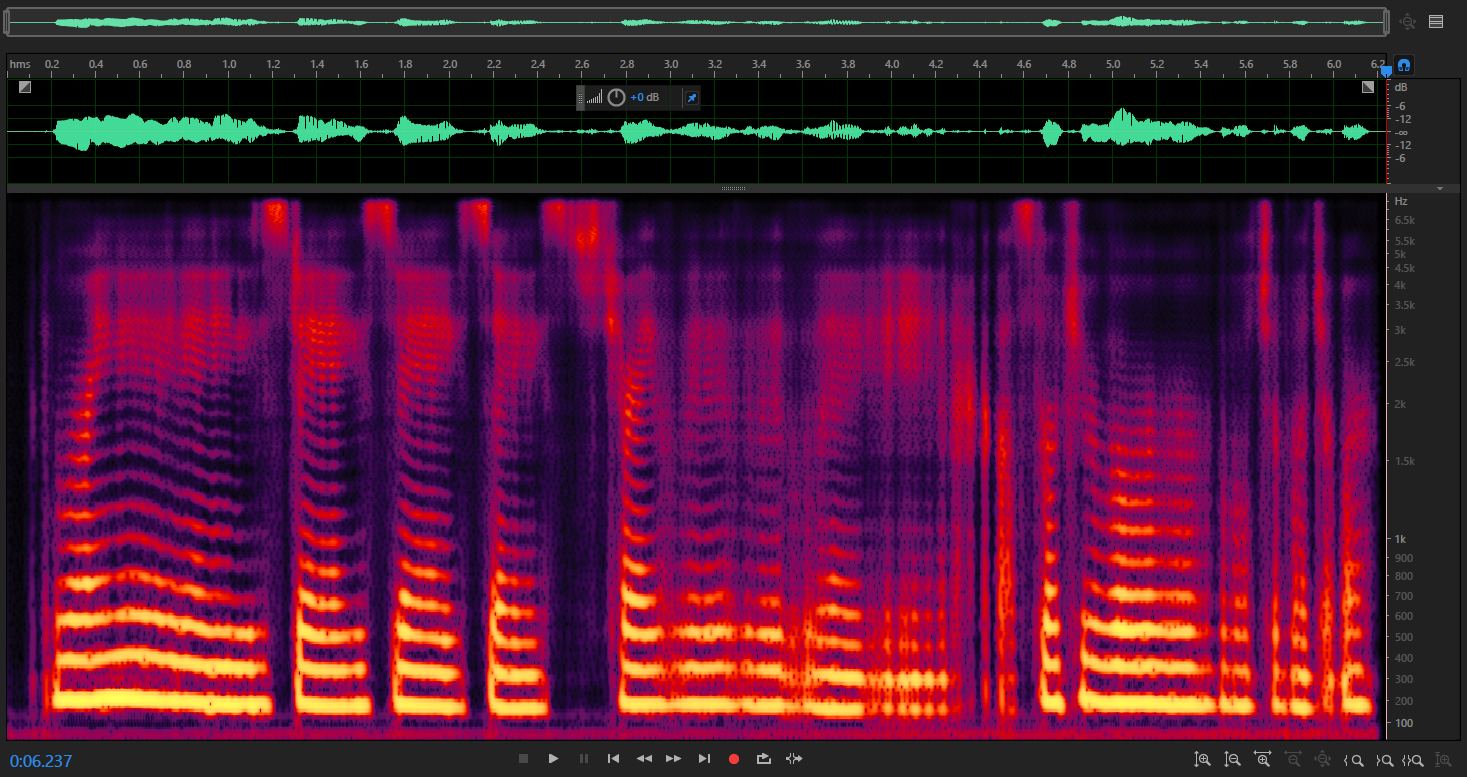Click Zoom Out Time icon

click(x=1293, y=760)
